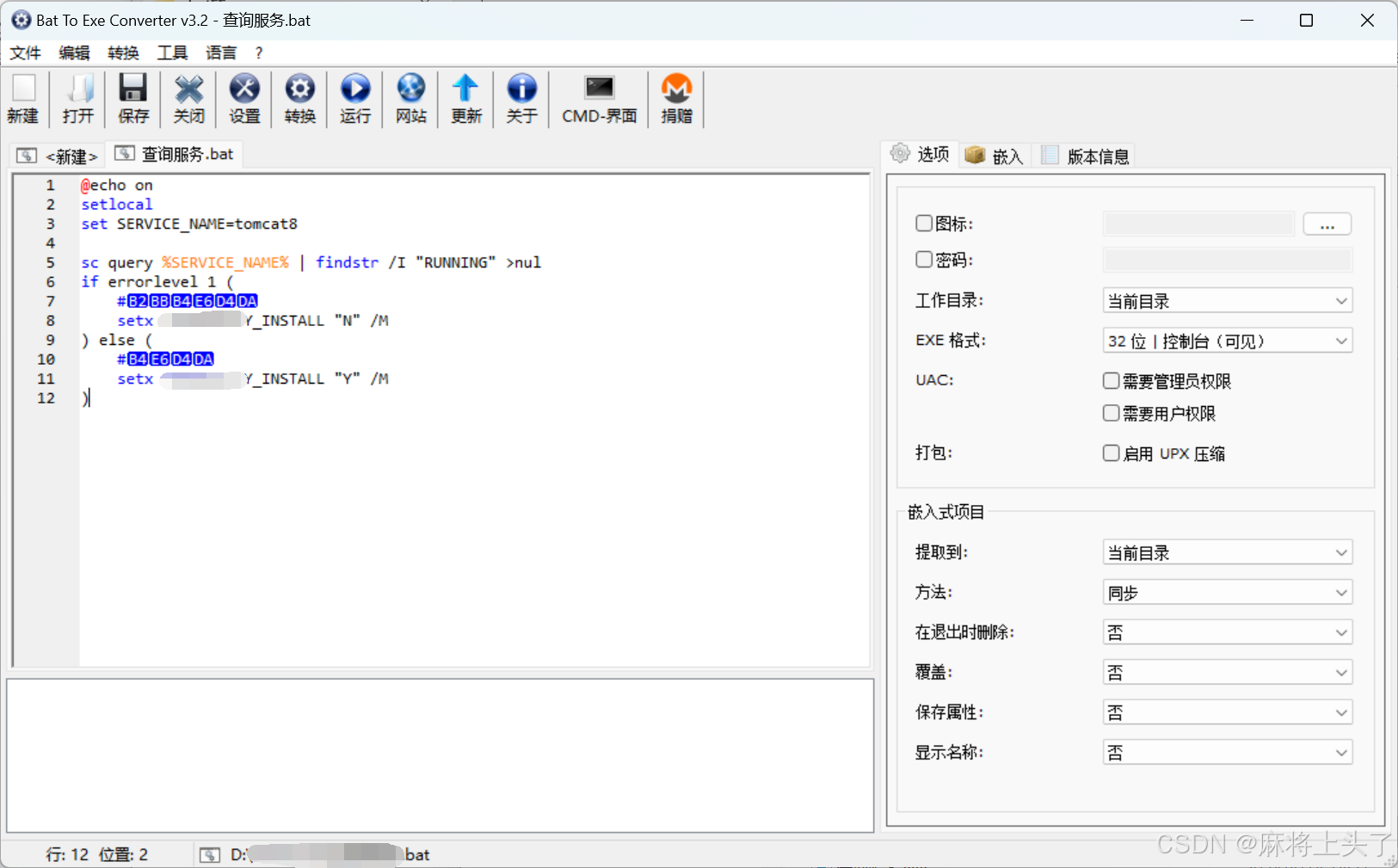
Task: Open the 覆盖 dropdown
Action: [x=1228, y=673]
